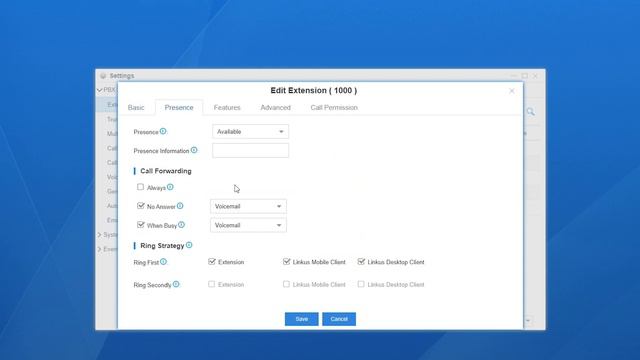Enable the Always call forwarding checkbox
The width and height of the screenshot is (640, 360).
pyautogui.click(x=140, y=187)
